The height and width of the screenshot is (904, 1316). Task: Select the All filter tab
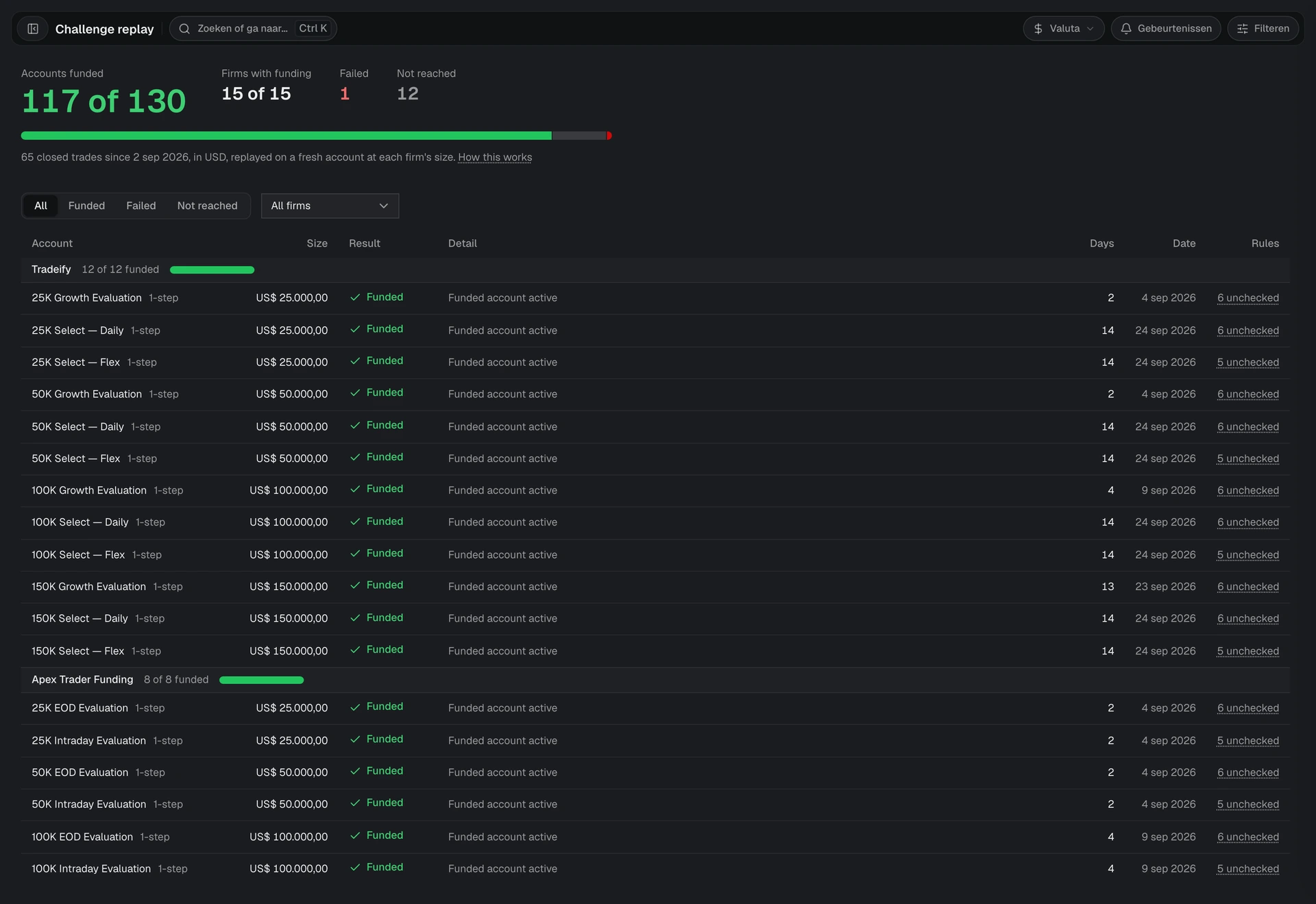40,206
